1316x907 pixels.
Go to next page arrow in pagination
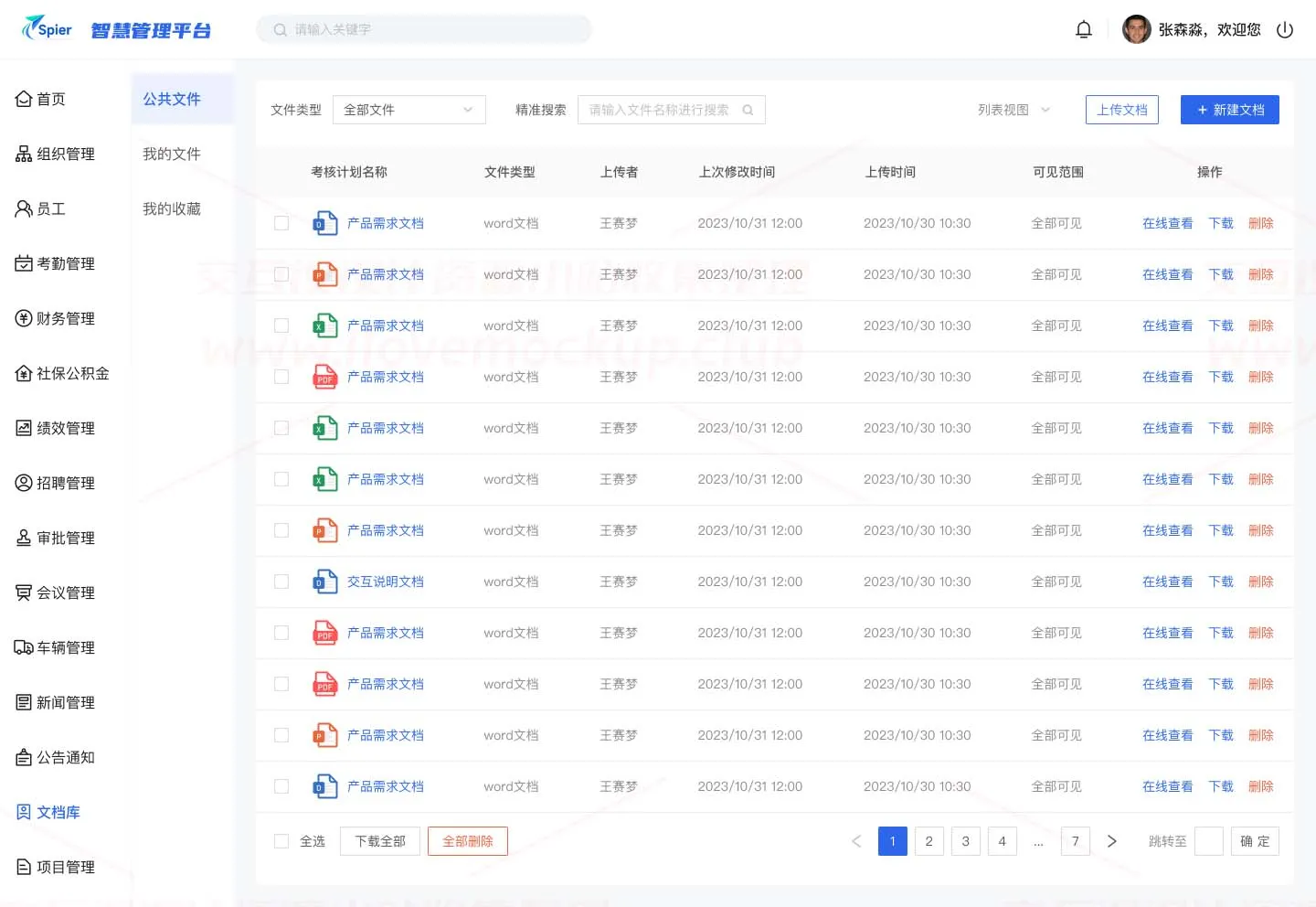(x=1112, y=841)
